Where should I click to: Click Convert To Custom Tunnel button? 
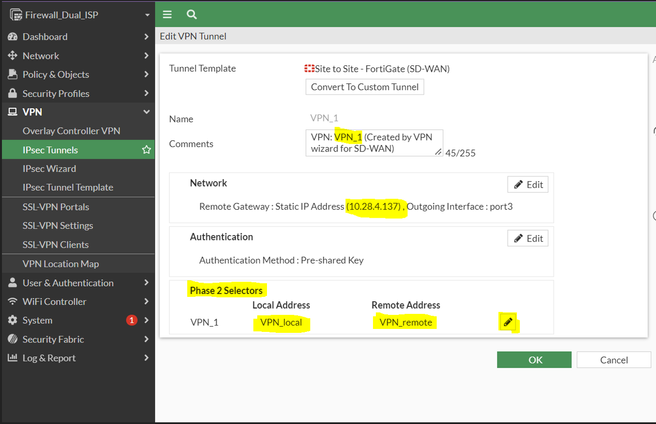coord(365,87)
